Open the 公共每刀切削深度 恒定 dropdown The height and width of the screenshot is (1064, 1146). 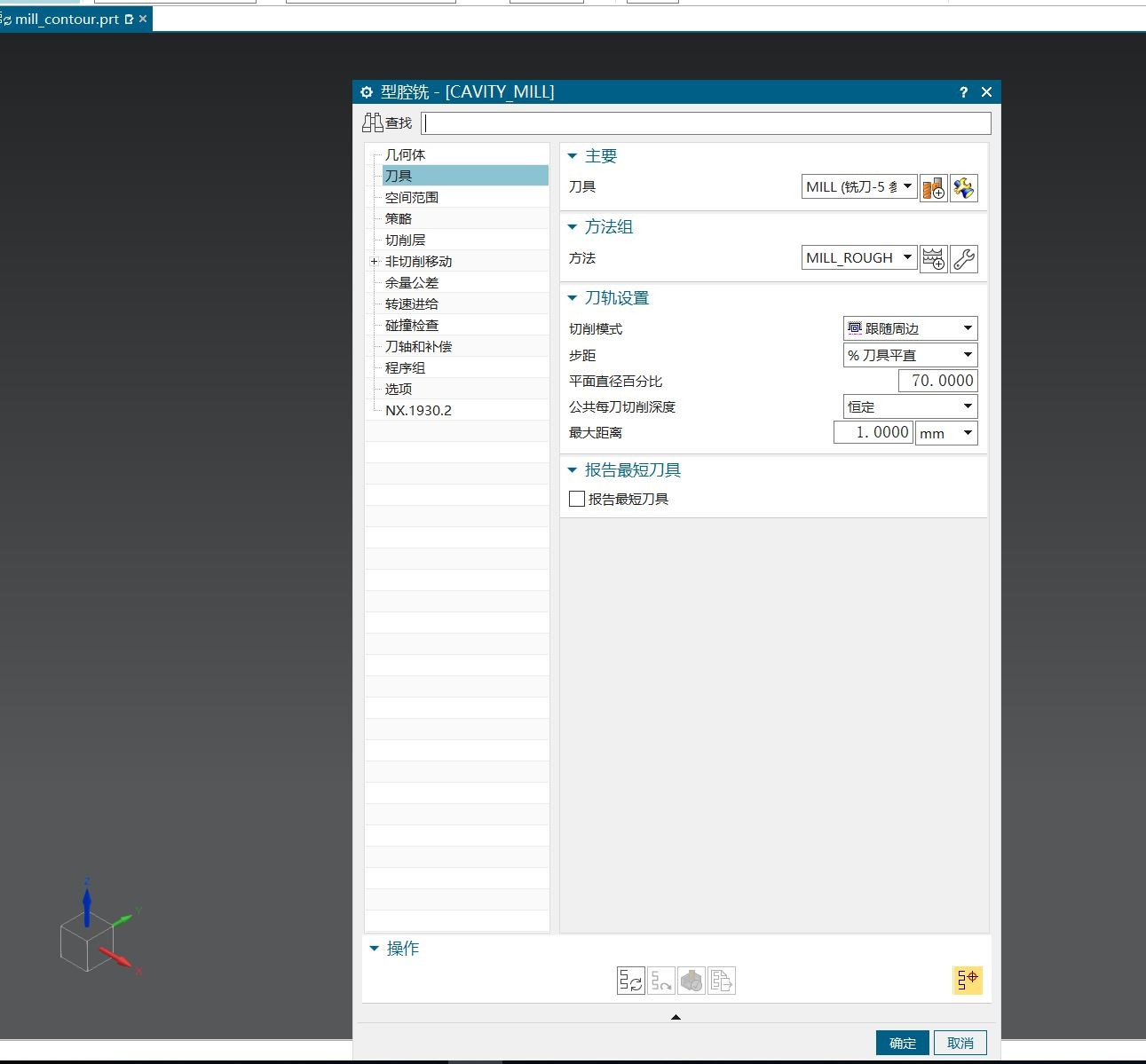point(910,406)
